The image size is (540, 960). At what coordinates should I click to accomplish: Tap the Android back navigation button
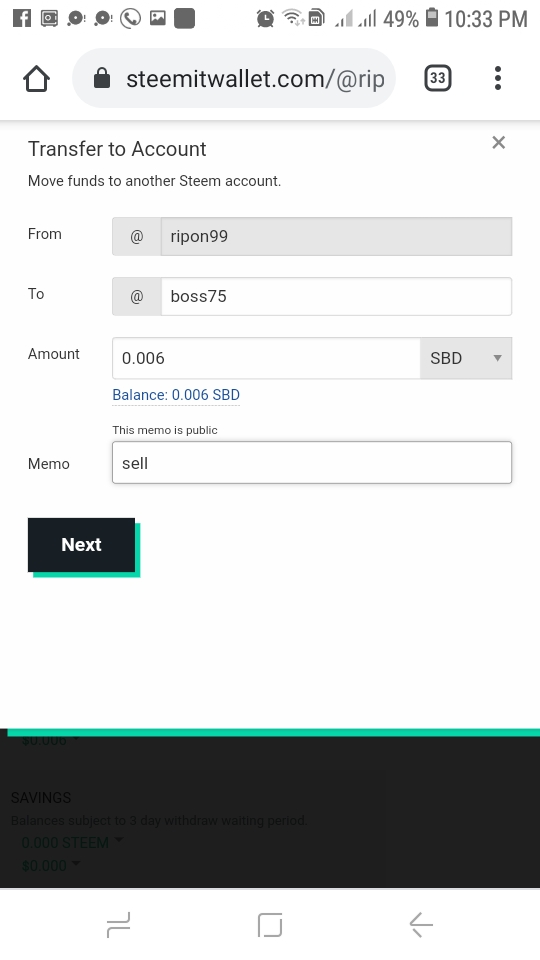tap(421, 924)
